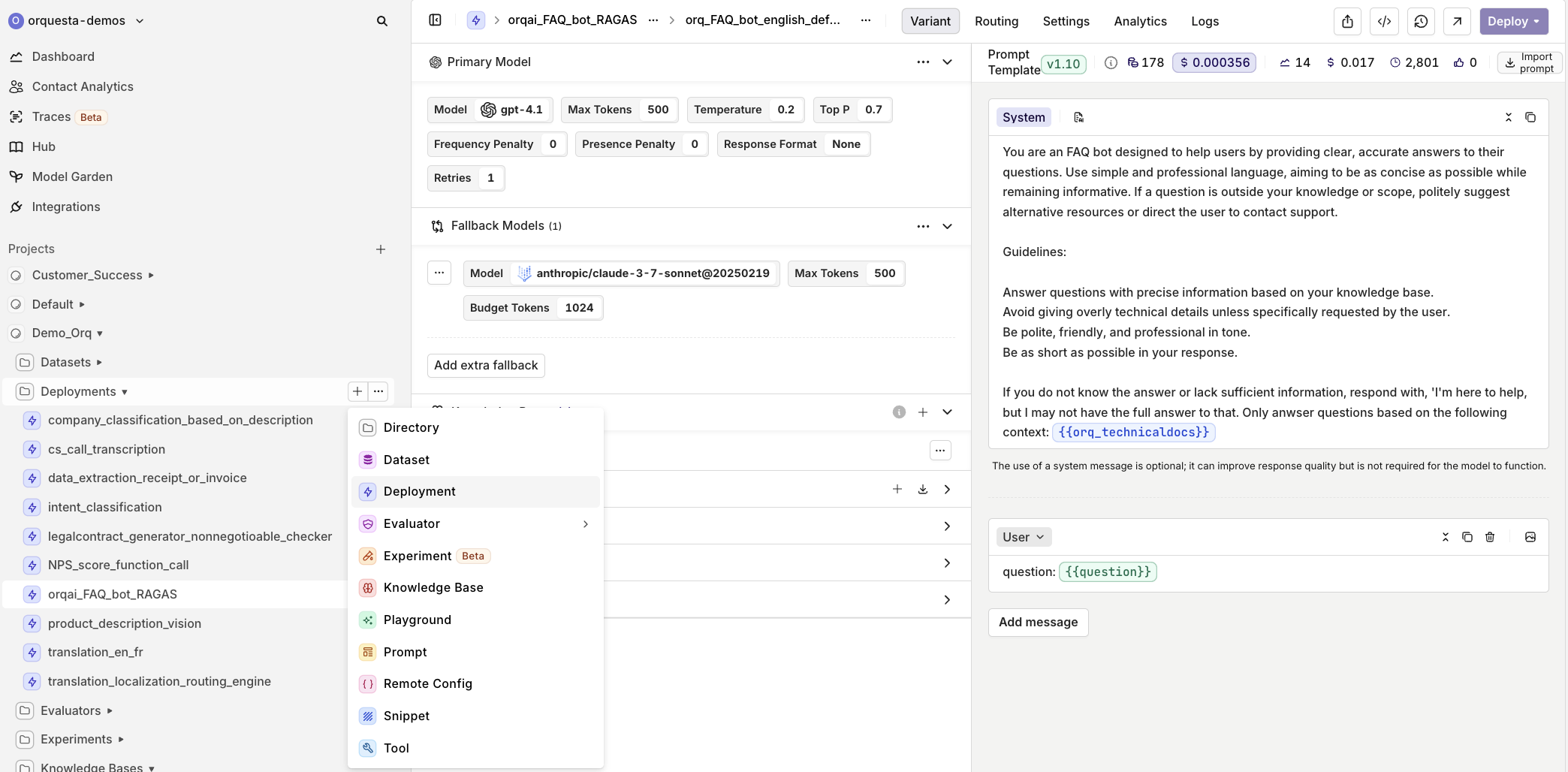The width and height of the screenshot is (1568, 772).
Task: Open the Traces page
Action: (51, 116)
